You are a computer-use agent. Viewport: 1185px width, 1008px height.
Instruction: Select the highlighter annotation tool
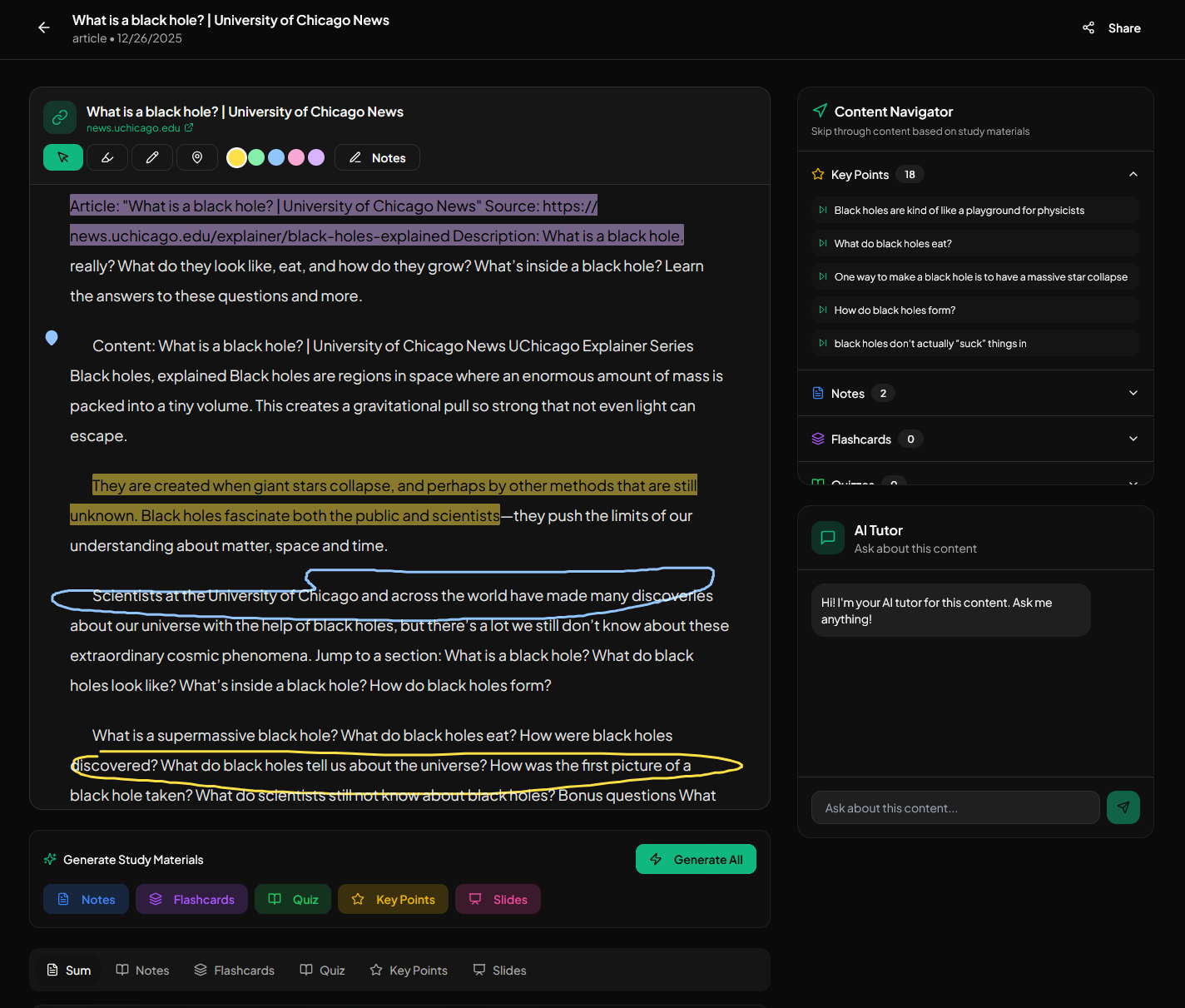[x=107, y=156]
